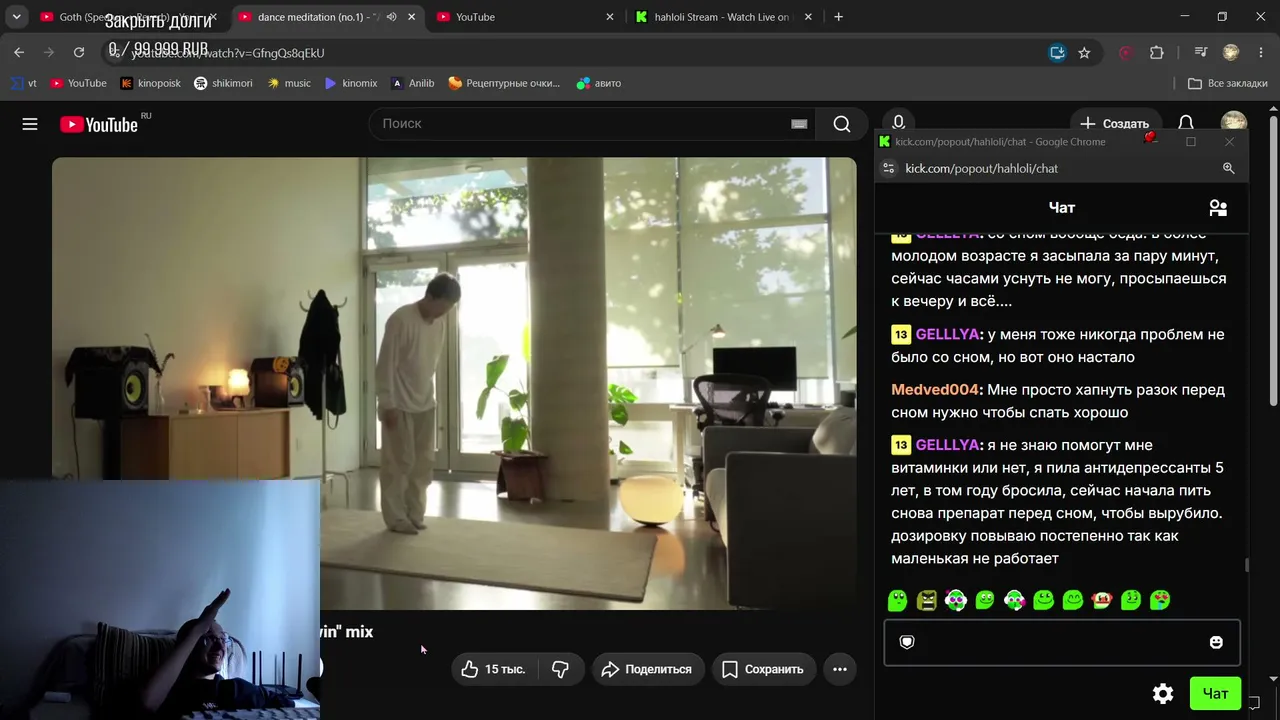Click the YouTube video player
Screen dimensions: 1280x720
pos(454,383)
